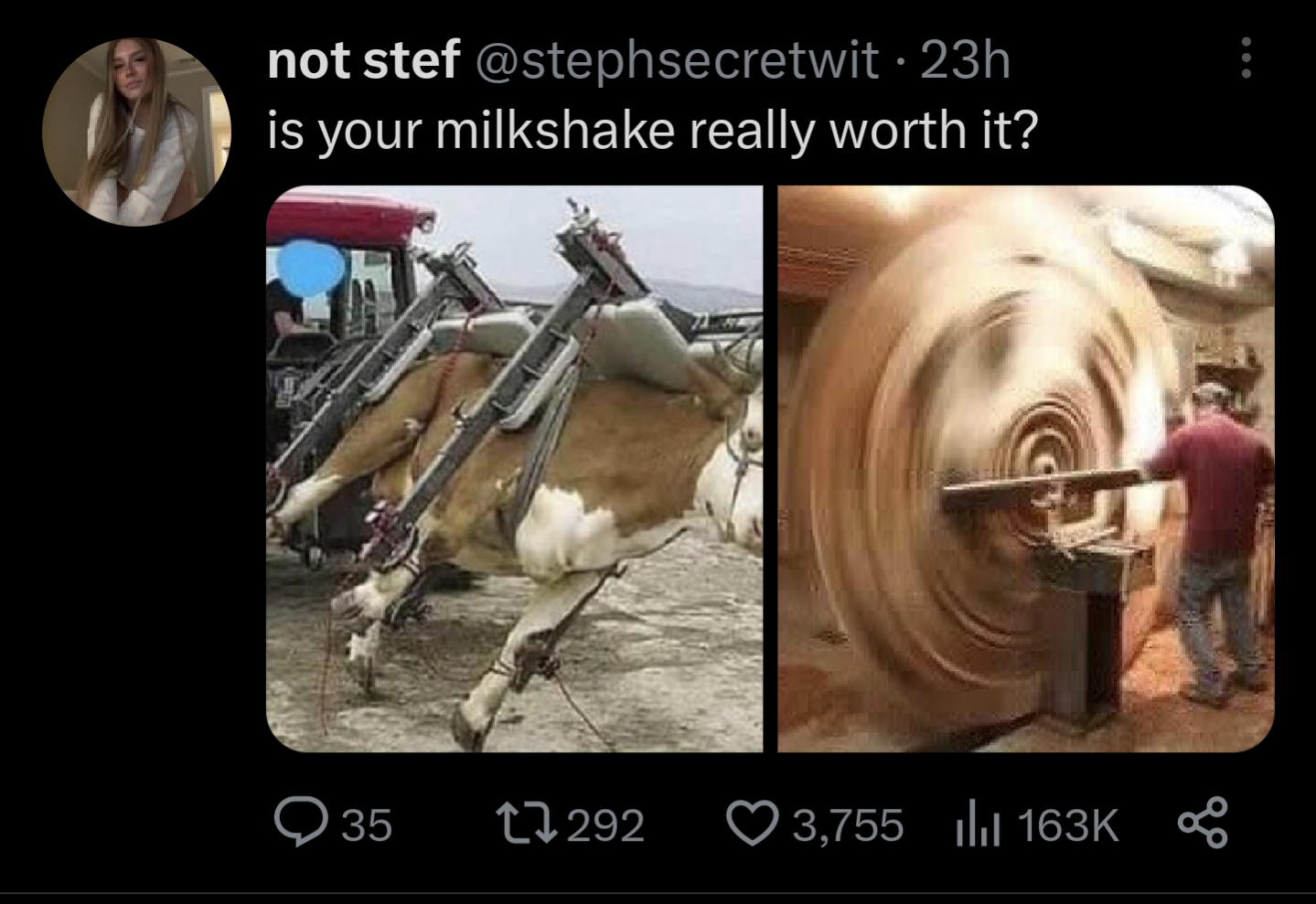Click the display name "not stef"
Image resolution: width=1316 pixels, height=904 pixels.
[x=363, y=61]
